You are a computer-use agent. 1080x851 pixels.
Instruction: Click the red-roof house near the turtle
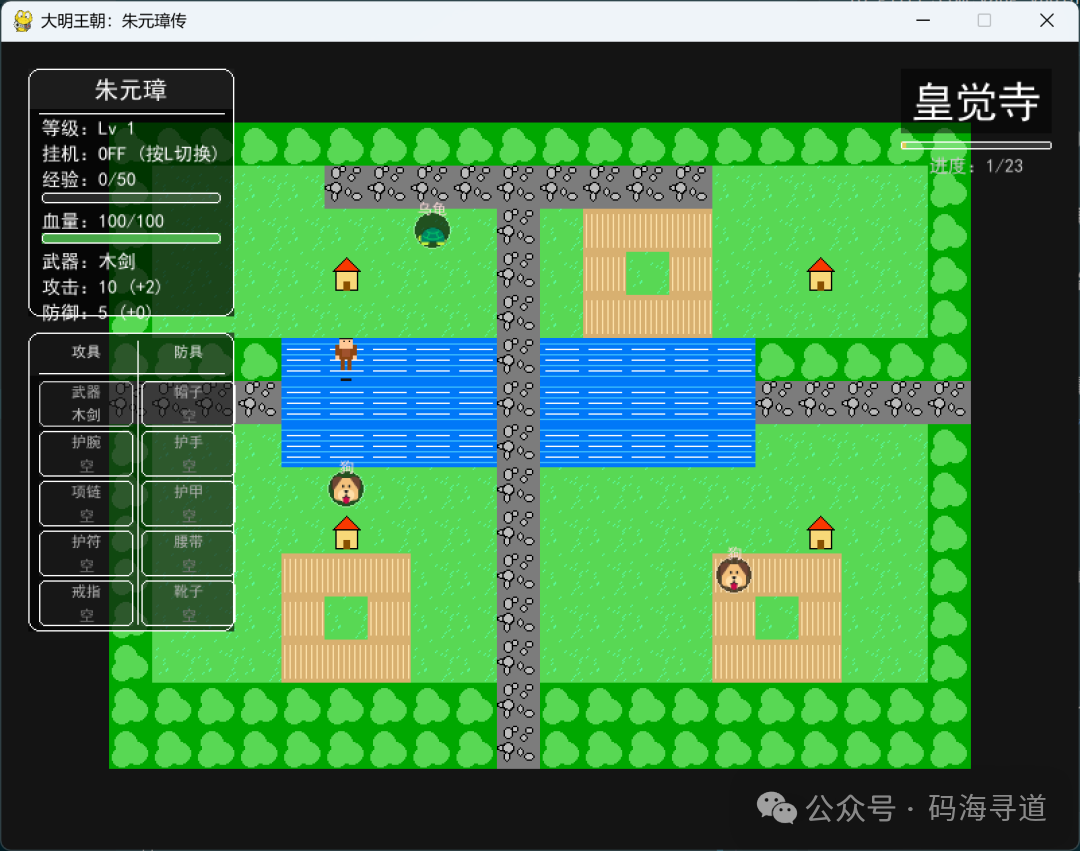346,274
